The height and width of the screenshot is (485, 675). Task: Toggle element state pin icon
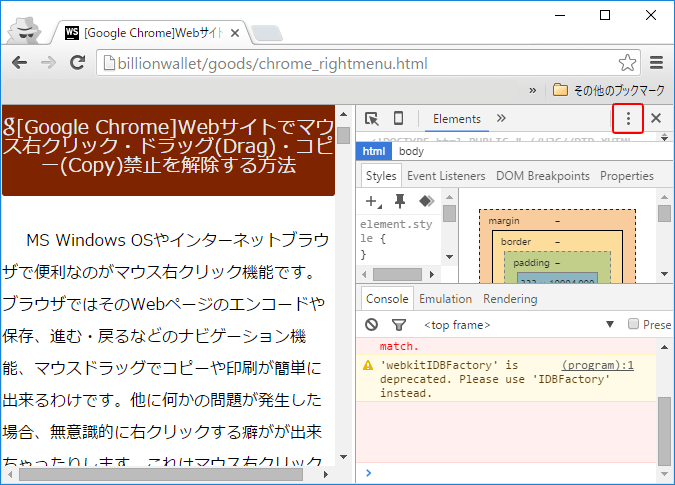(400, 201)
